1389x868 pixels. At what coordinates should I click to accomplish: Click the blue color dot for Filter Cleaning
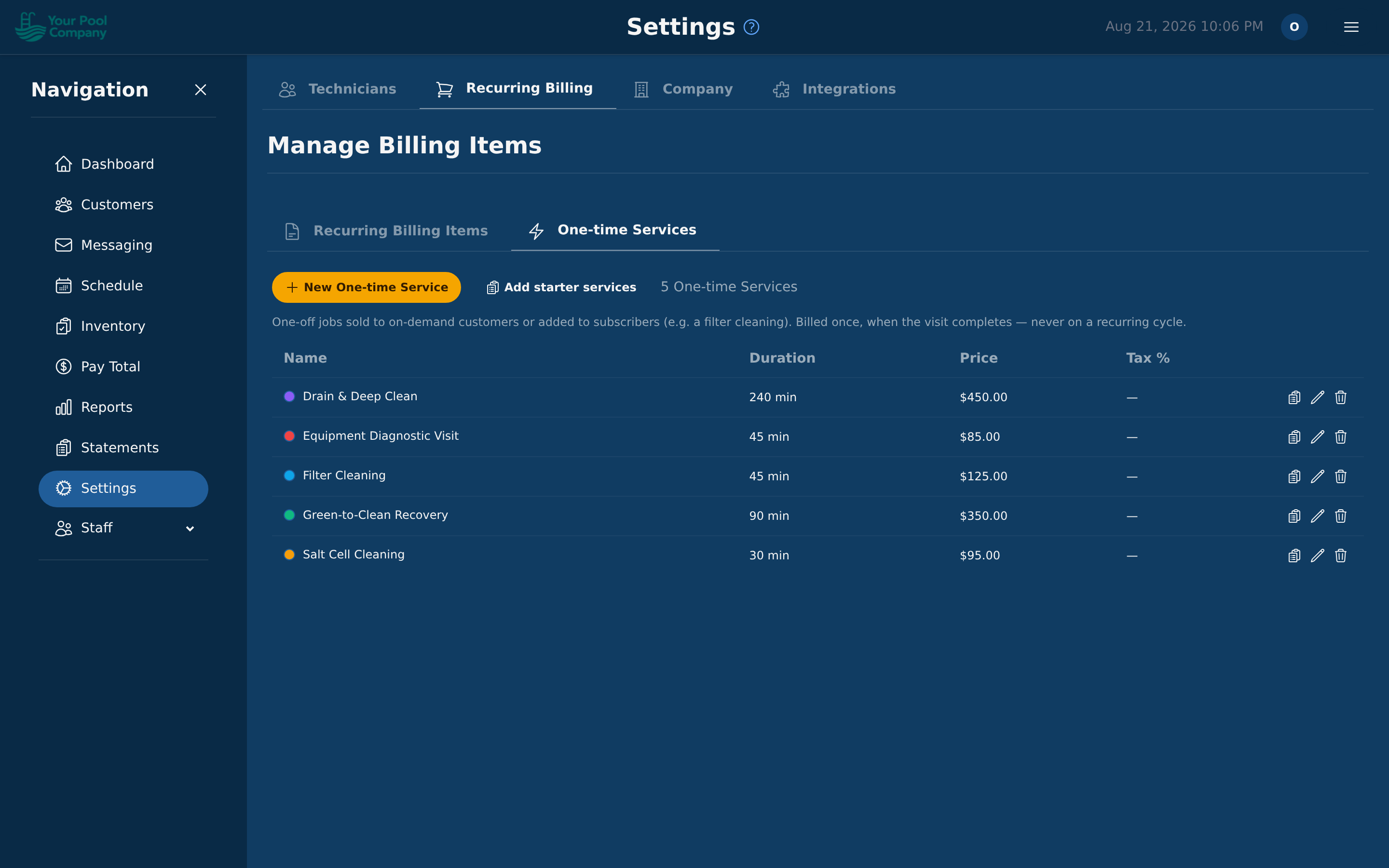click(289, 475)
